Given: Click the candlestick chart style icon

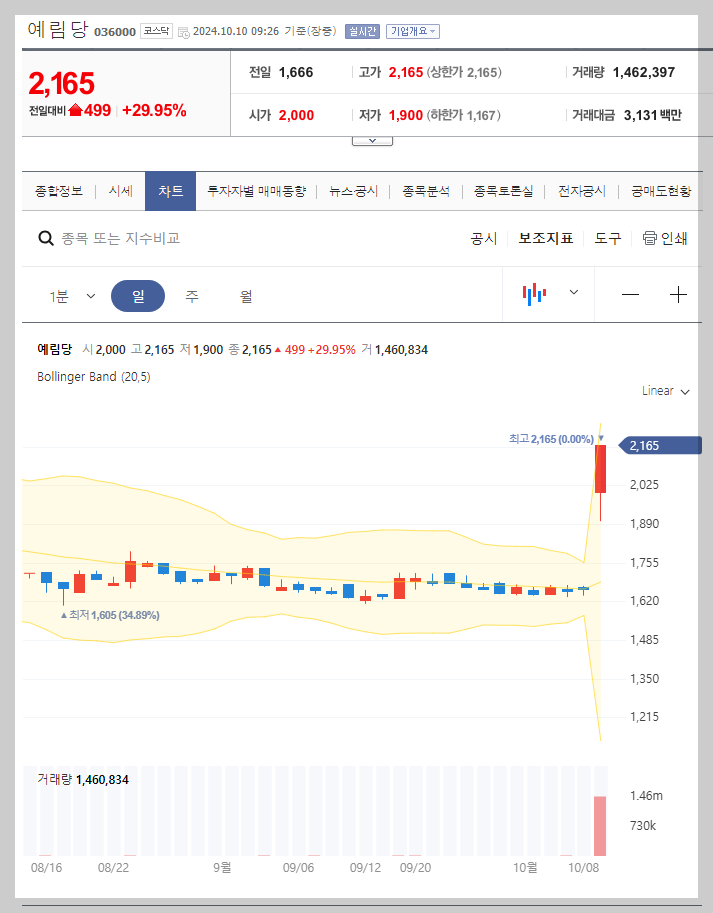Looking at the screenshot, I should pyautogui.click(x=535, y=294).
